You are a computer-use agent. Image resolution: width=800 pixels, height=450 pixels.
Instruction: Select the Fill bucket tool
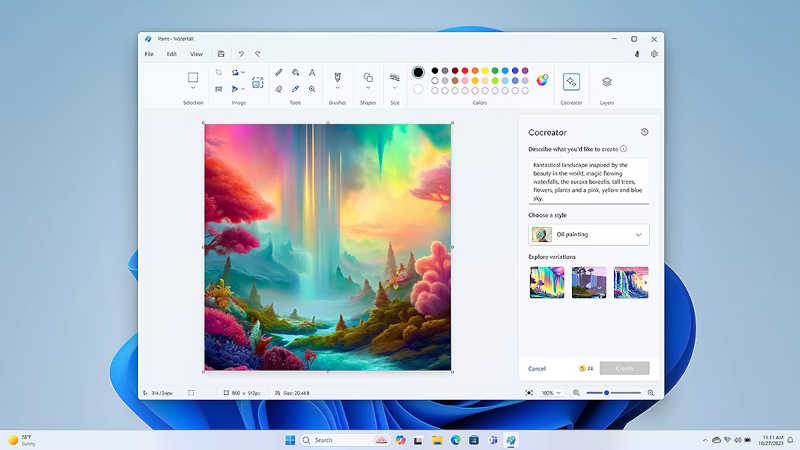tap(295, 72)
